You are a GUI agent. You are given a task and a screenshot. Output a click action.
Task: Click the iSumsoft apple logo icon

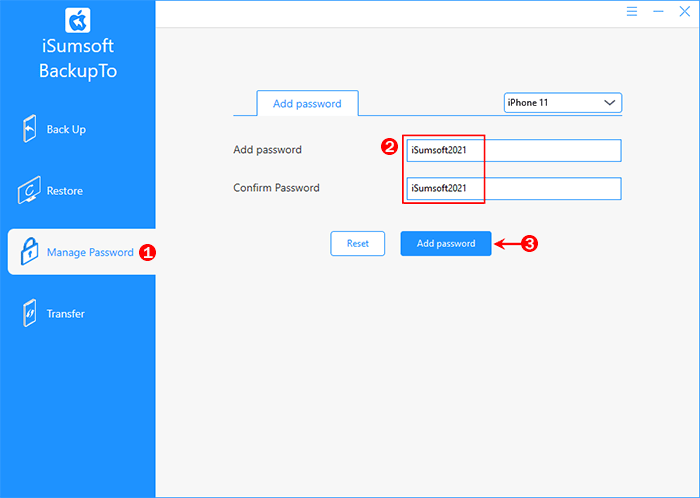[x=78, y=21]
